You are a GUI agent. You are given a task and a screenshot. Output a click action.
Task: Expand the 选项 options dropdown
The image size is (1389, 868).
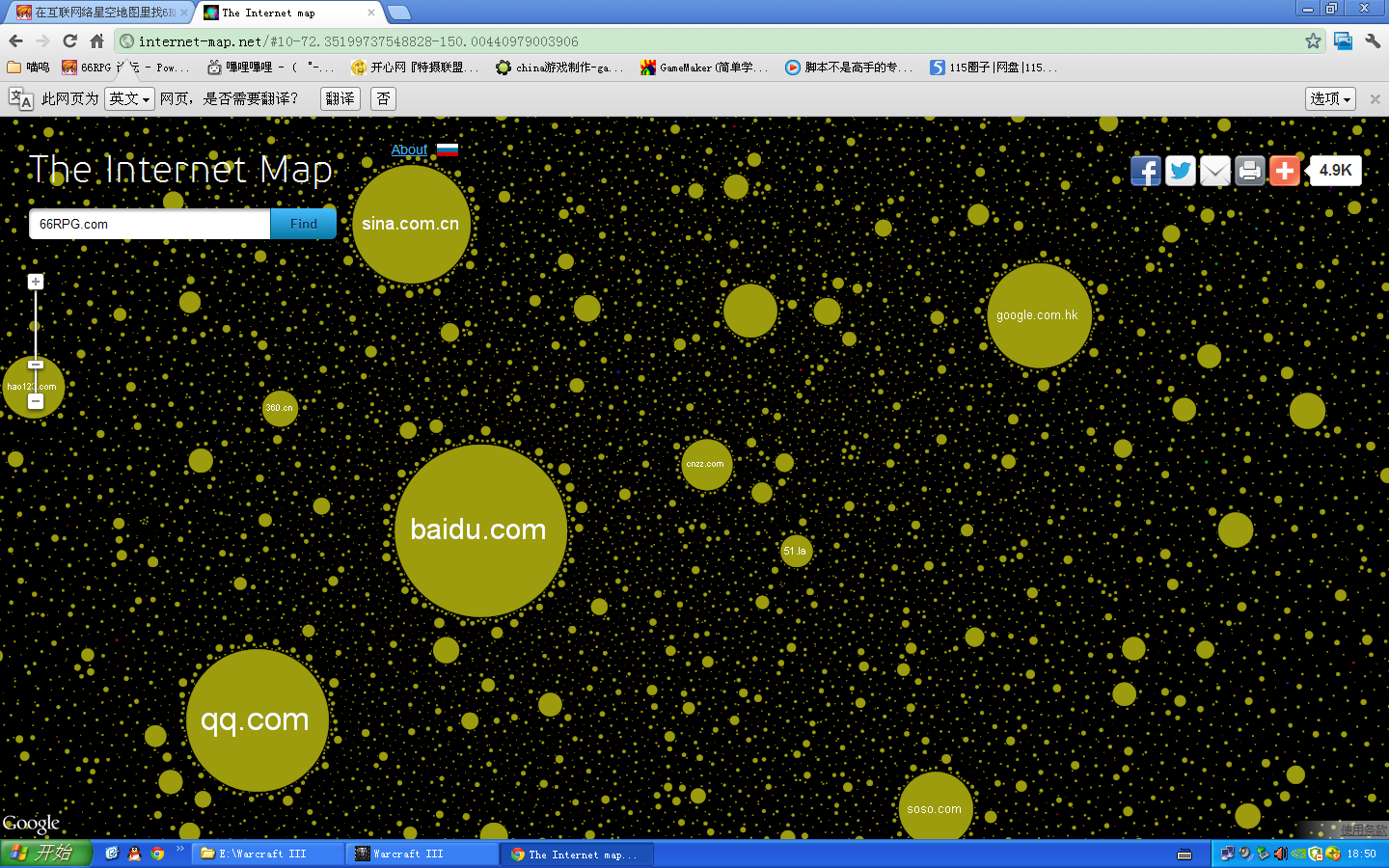click(x=1331, y=98)
